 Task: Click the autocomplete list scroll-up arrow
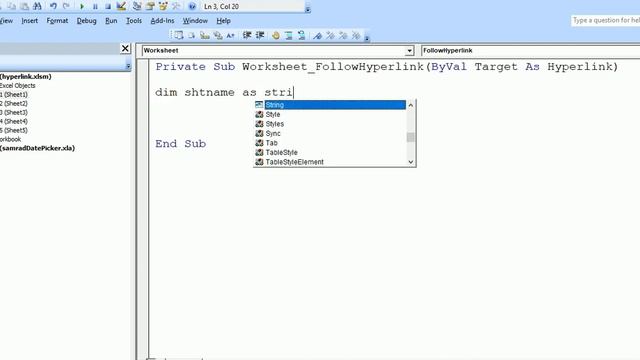(x=411, y=105)
